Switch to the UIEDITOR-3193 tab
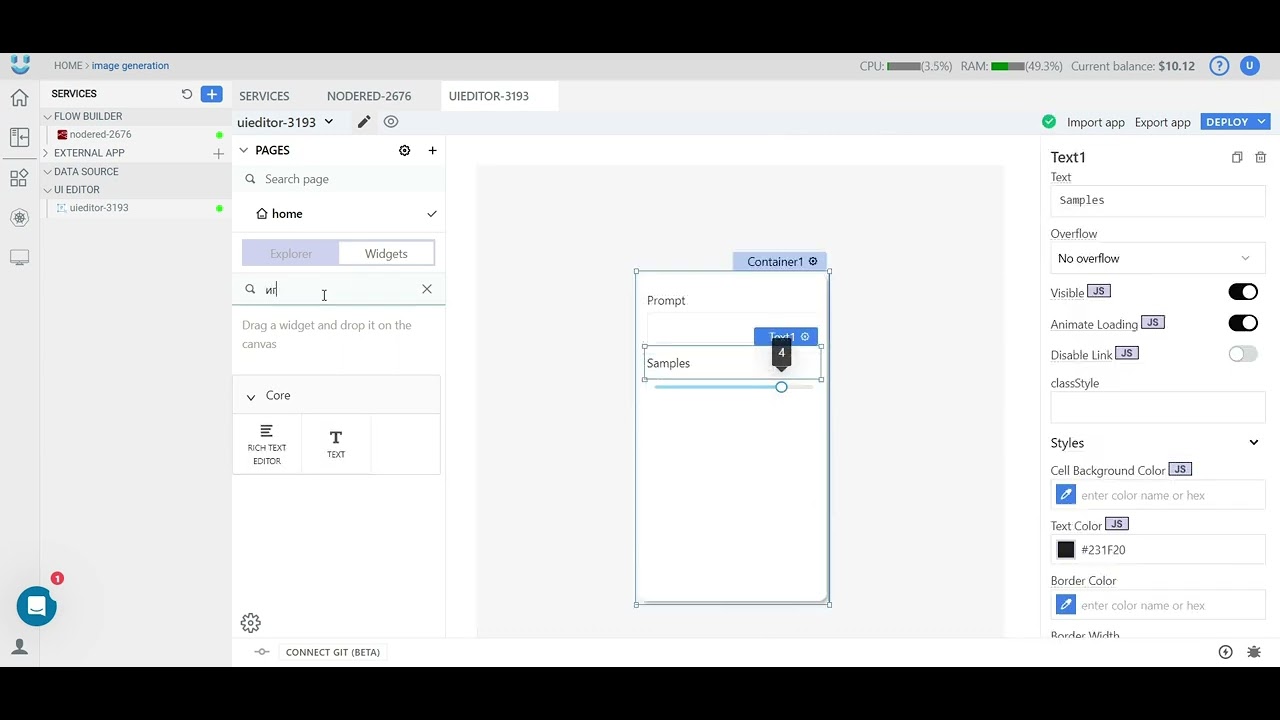Image resolution: width=1280 pixels, height=720 pixels. click(x=489, y=96)
